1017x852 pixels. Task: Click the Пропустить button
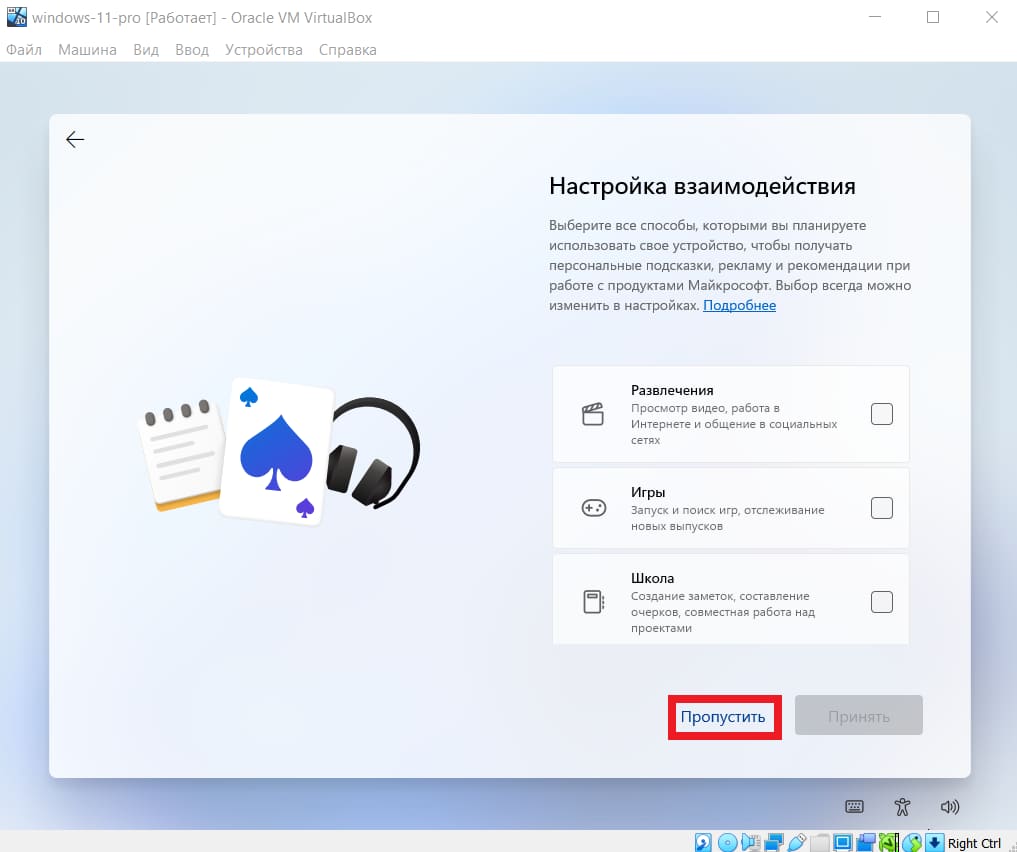tap(723, 716)
